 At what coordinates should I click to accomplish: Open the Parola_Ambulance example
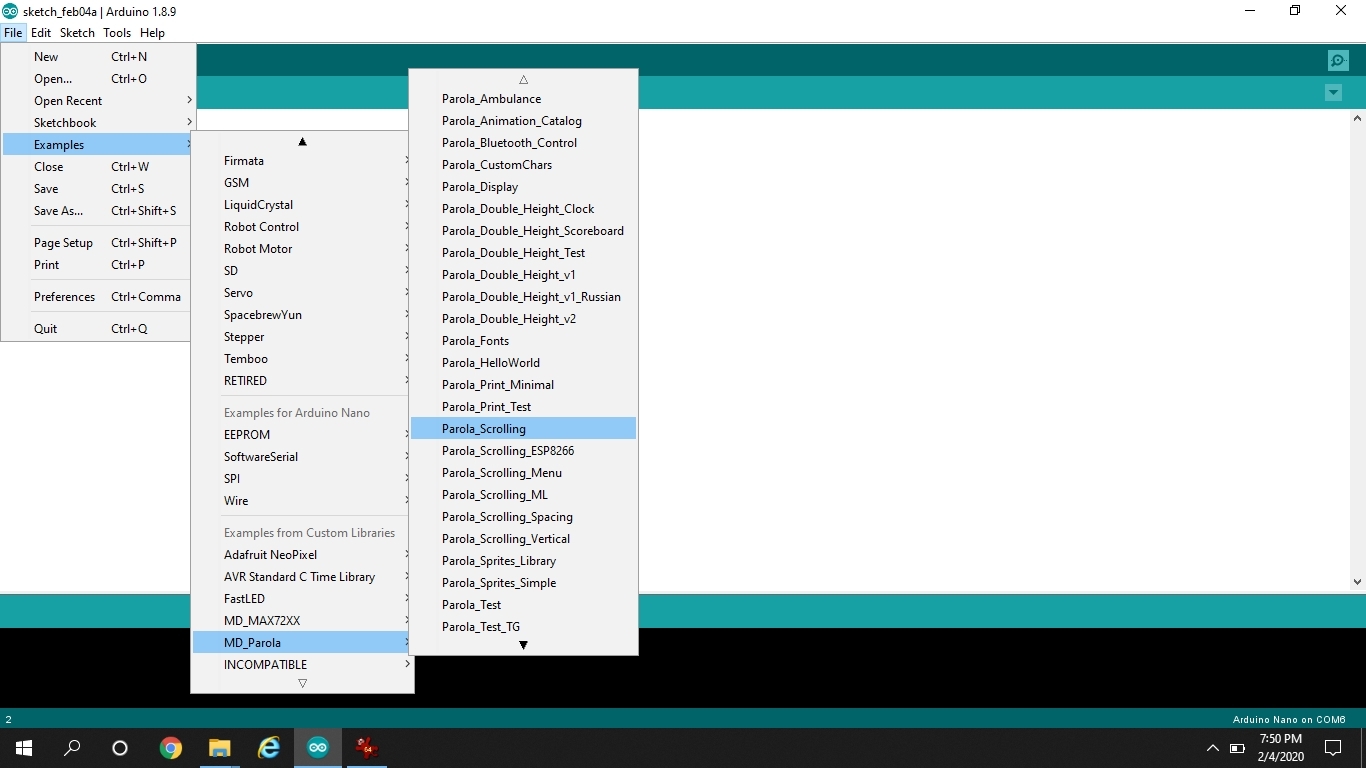[x=523, y=99]
